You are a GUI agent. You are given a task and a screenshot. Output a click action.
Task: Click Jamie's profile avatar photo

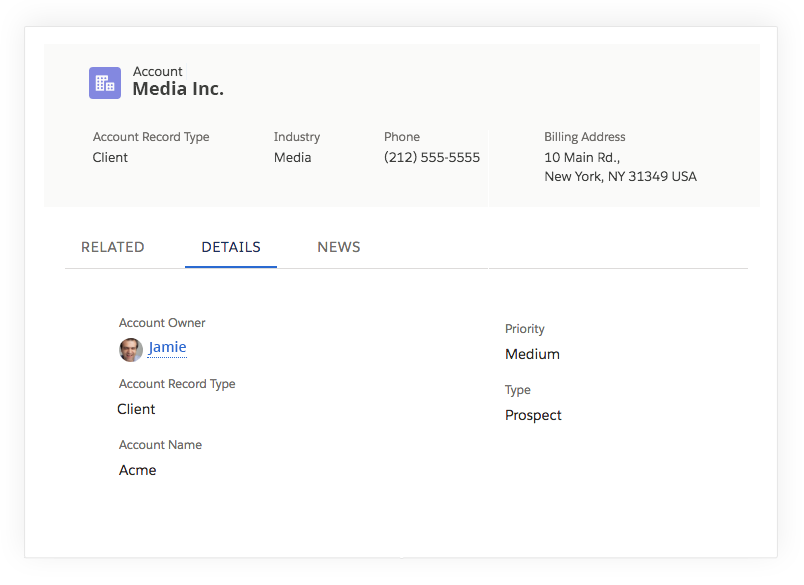(131, 349)
